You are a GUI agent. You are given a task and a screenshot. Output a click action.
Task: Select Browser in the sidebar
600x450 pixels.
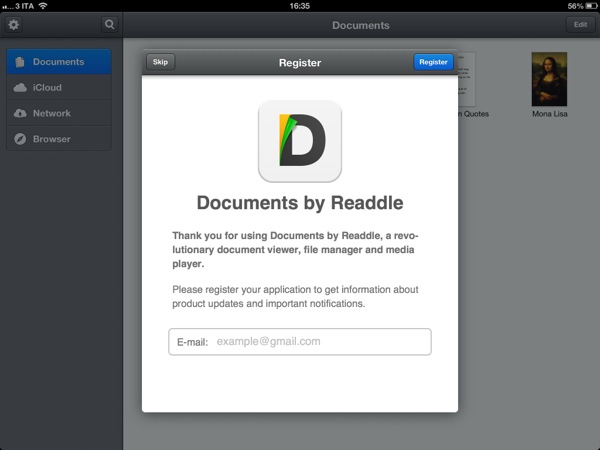point(59,139)
